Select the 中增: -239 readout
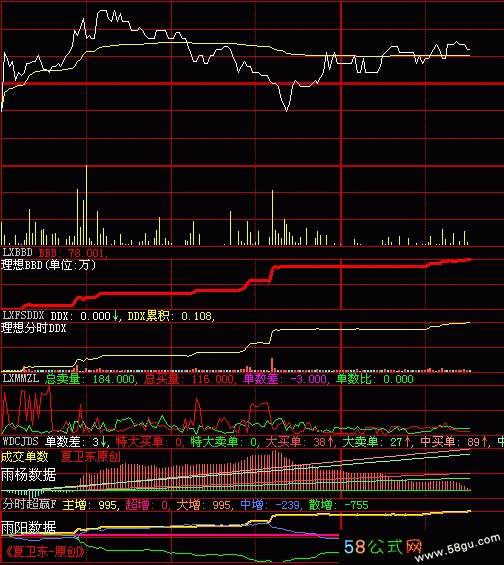The height and width of the screenshot is (565, 504). [x=271, y=504]
